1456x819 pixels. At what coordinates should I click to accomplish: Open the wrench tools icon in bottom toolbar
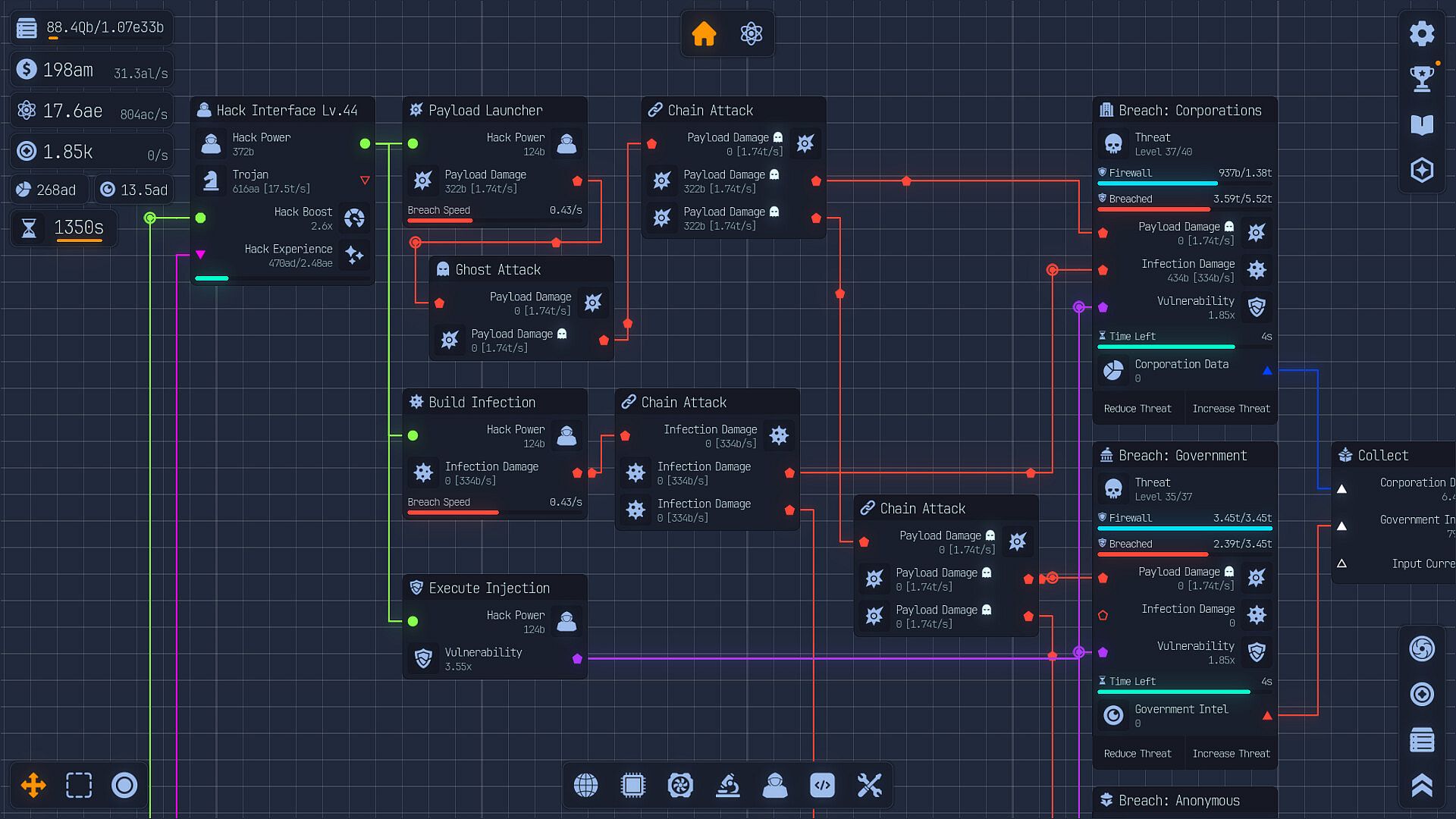coord(869,786)
